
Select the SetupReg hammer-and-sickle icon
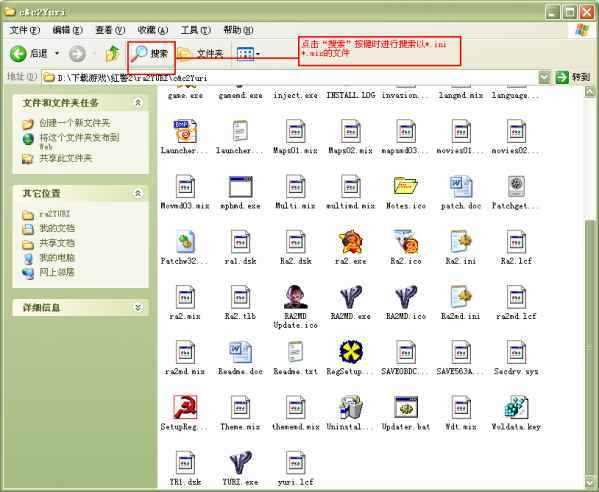[185, 407]
